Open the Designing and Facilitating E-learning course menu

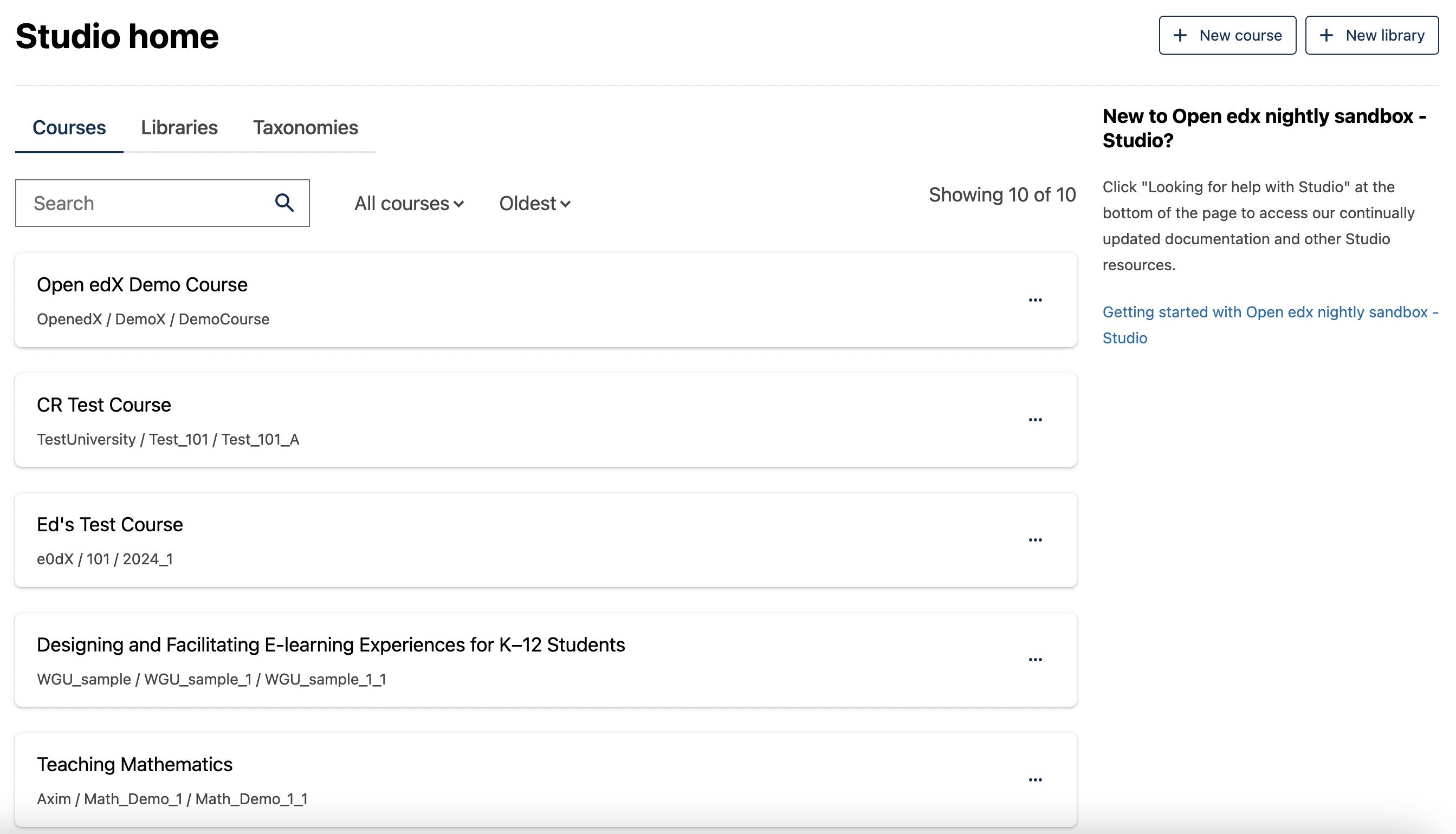pos(1035,660)
